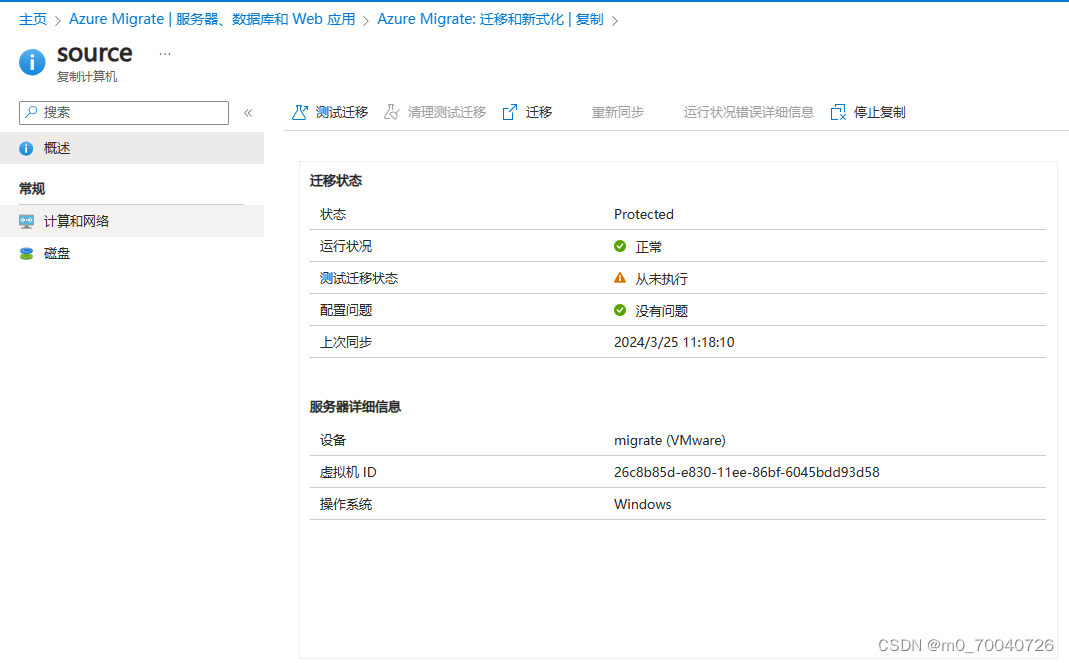Screen dimensions: 1069x663
Task: Click the 配置问题 row label
Action: pos(346,310)
